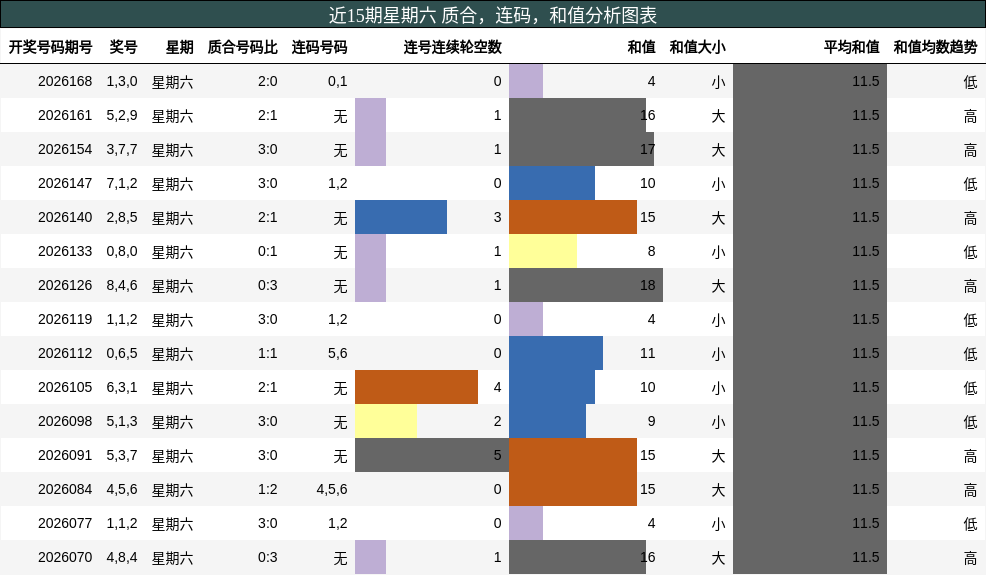Click winning numbers 5,2,9
986x575 pixels.
click(122, 115)
